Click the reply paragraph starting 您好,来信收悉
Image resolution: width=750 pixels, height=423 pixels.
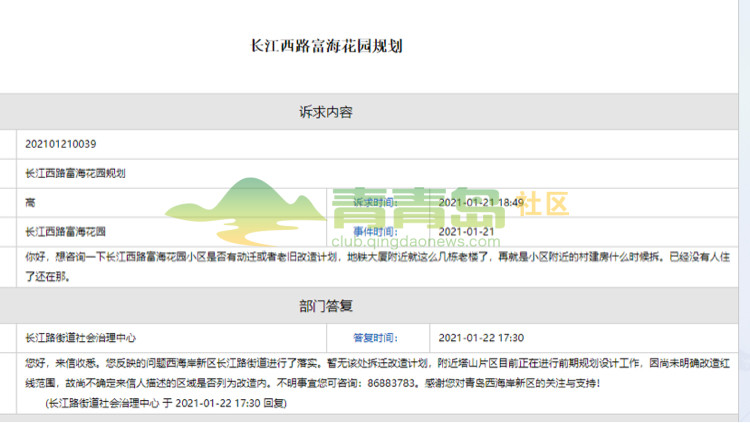[377, 373]
